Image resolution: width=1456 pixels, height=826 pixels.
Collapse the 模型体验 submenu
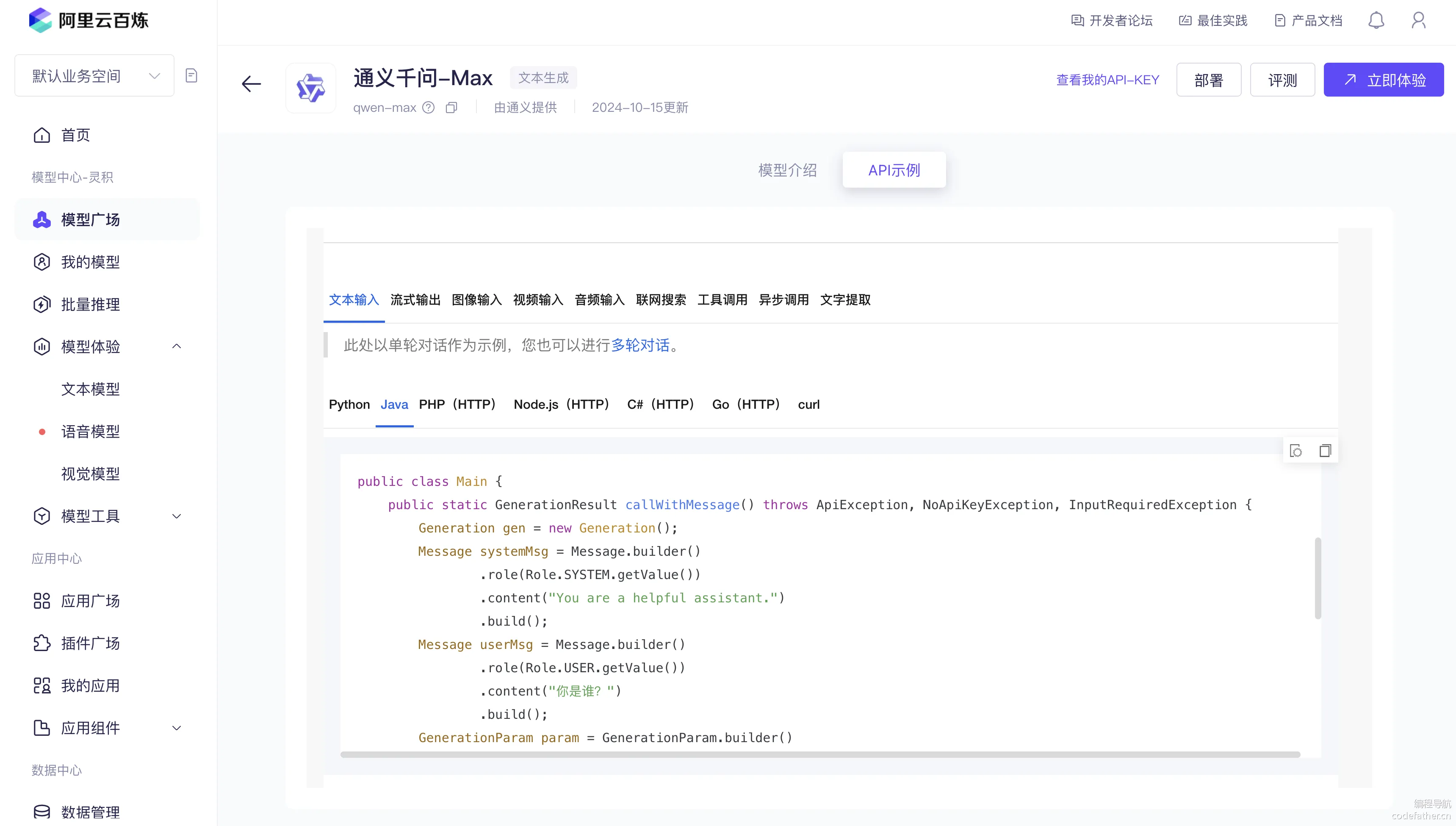(x=177, y=346)
